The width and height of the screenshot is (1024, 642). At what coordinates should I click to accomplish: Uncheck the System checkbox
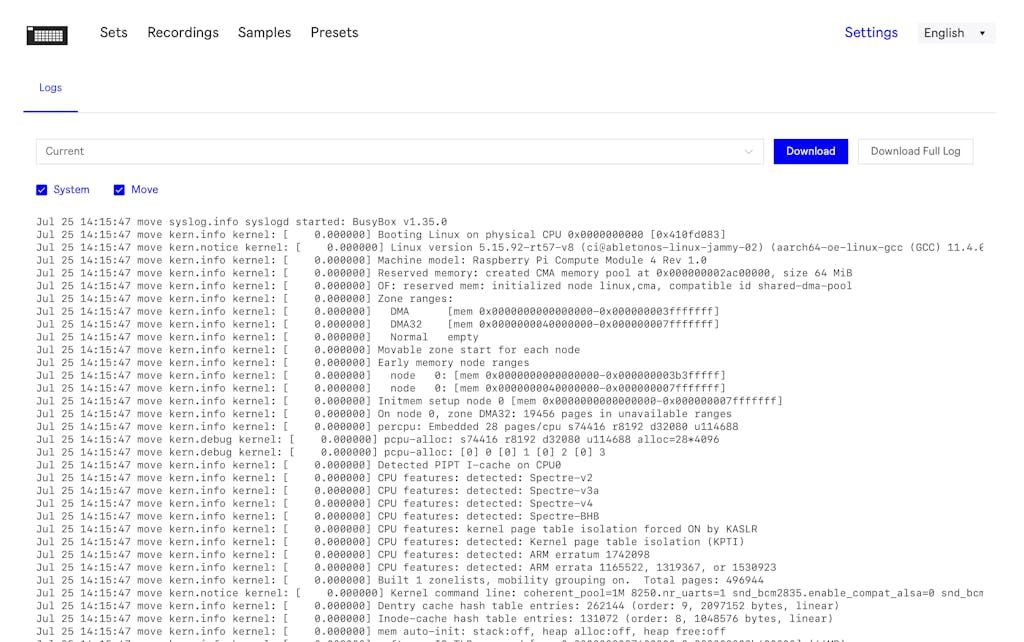(42, 190)
